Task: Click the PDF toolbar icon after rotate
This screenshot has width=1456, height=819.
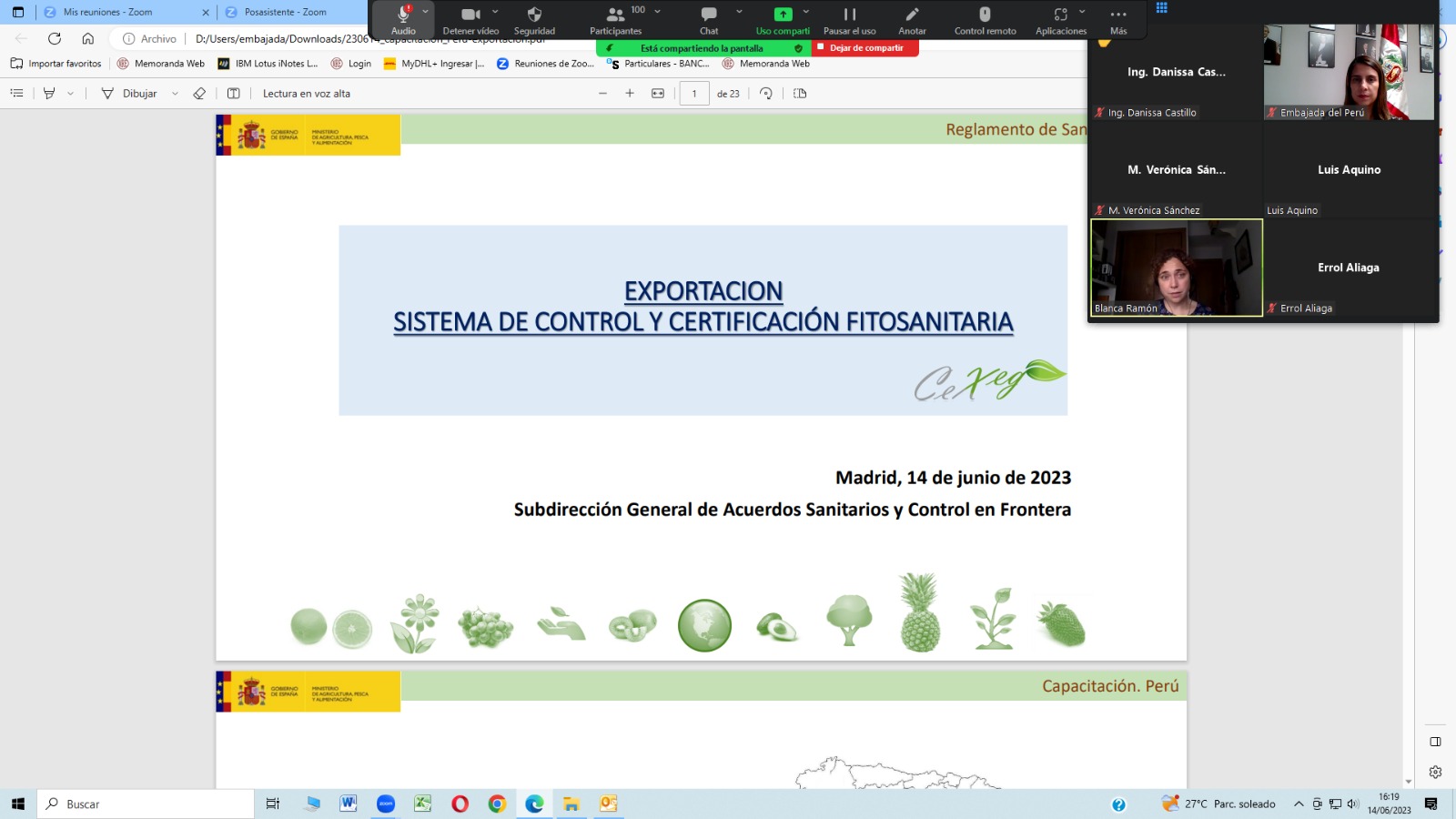Action: pos(800,93)
